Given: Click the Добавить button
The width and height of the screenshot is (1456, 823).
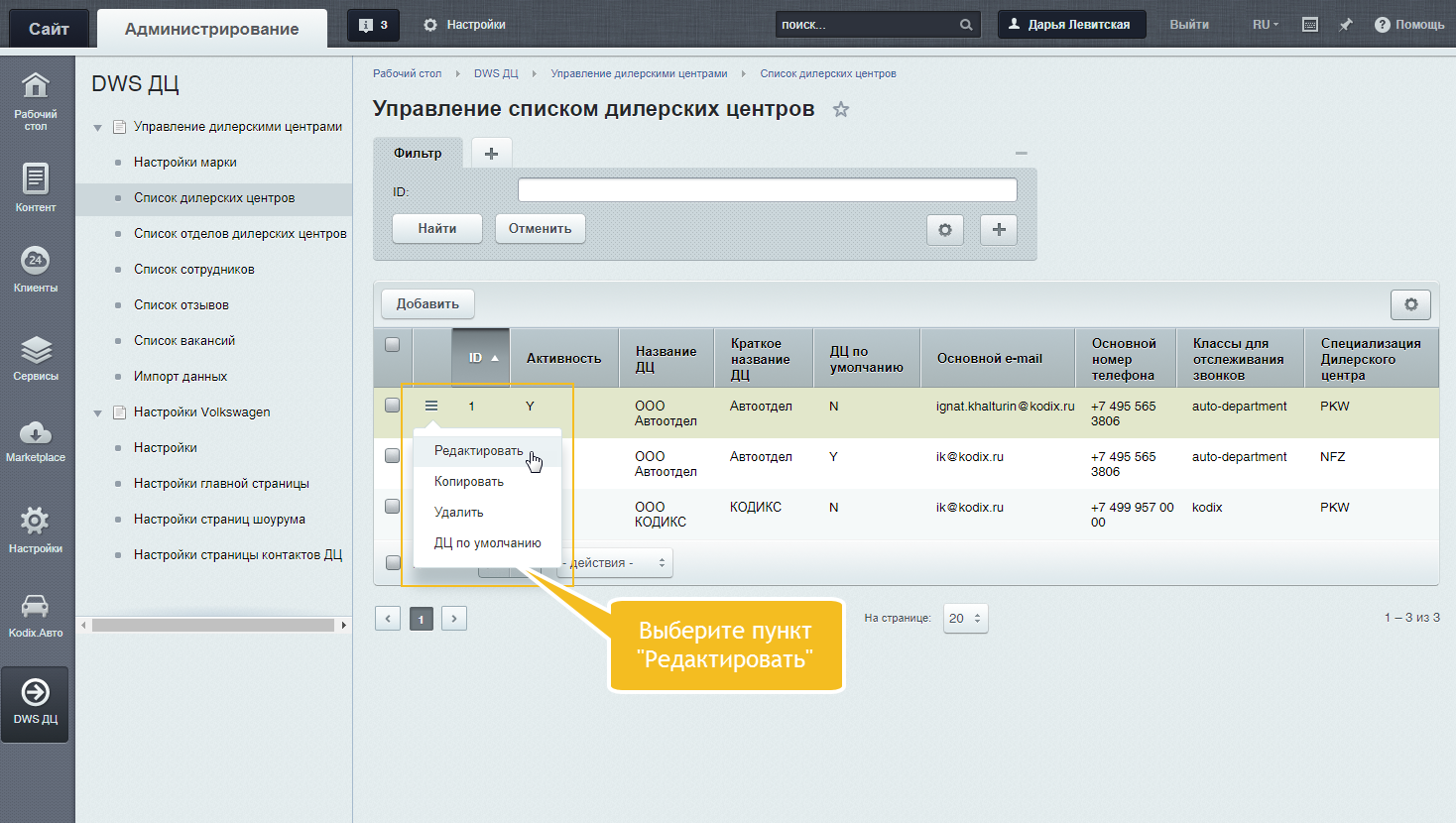Looking at the screenshot, I should [428, 304].
